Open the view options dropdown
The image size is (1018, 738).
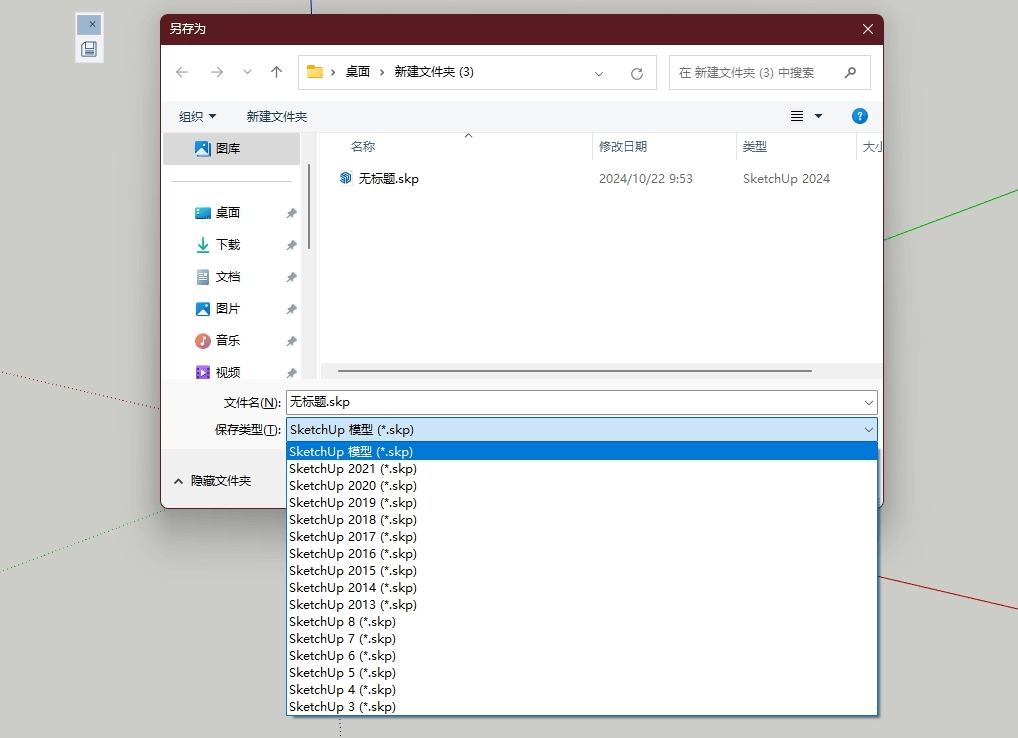(x=818, y=116)
